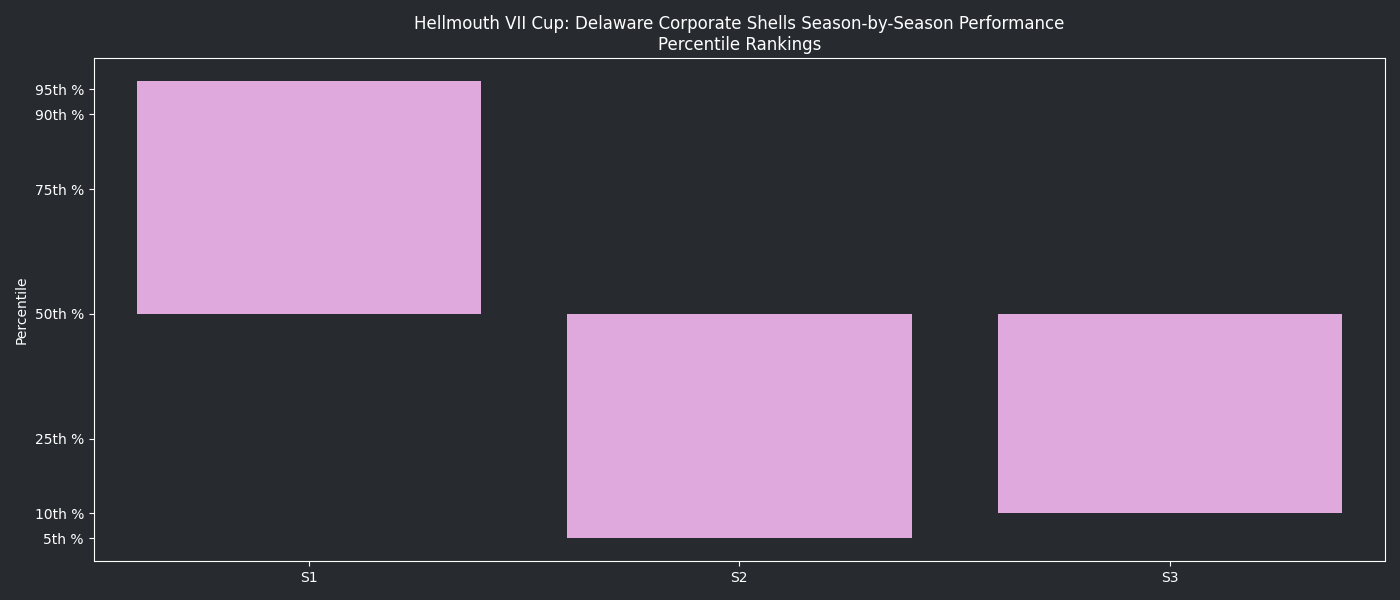The height and width of the screenshot is (600, 1400).
Task: Click the 95th % y-axis label
Action: coord(59,90)
